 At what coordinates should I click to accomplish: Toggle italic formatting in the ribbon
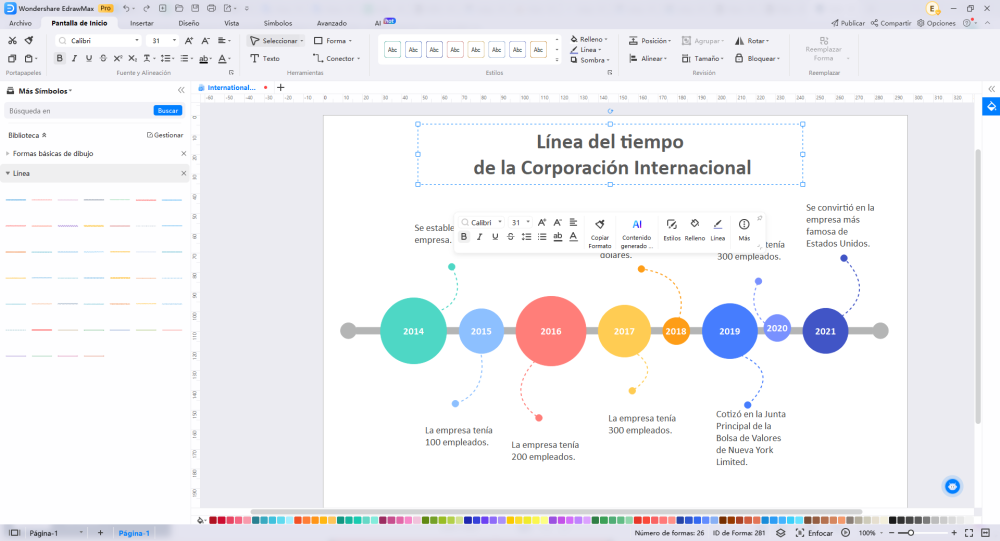74,59
